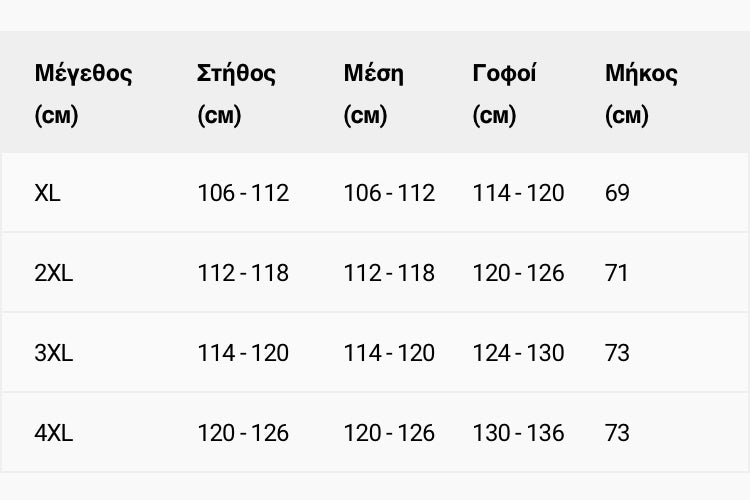Screen dimensions: 750x500
Task: Select the 4XL size row label
Action: (54, 433)
